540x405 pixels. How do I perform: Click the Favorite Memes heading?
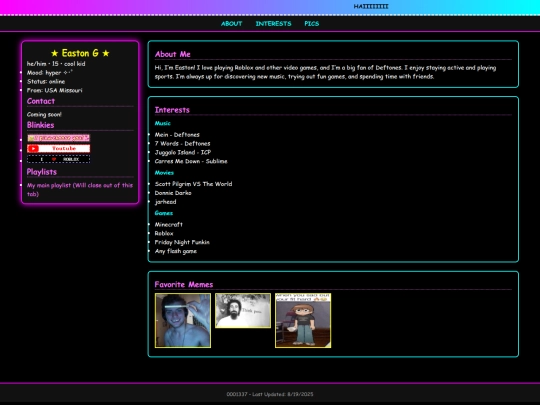click(x=184, y=284)
